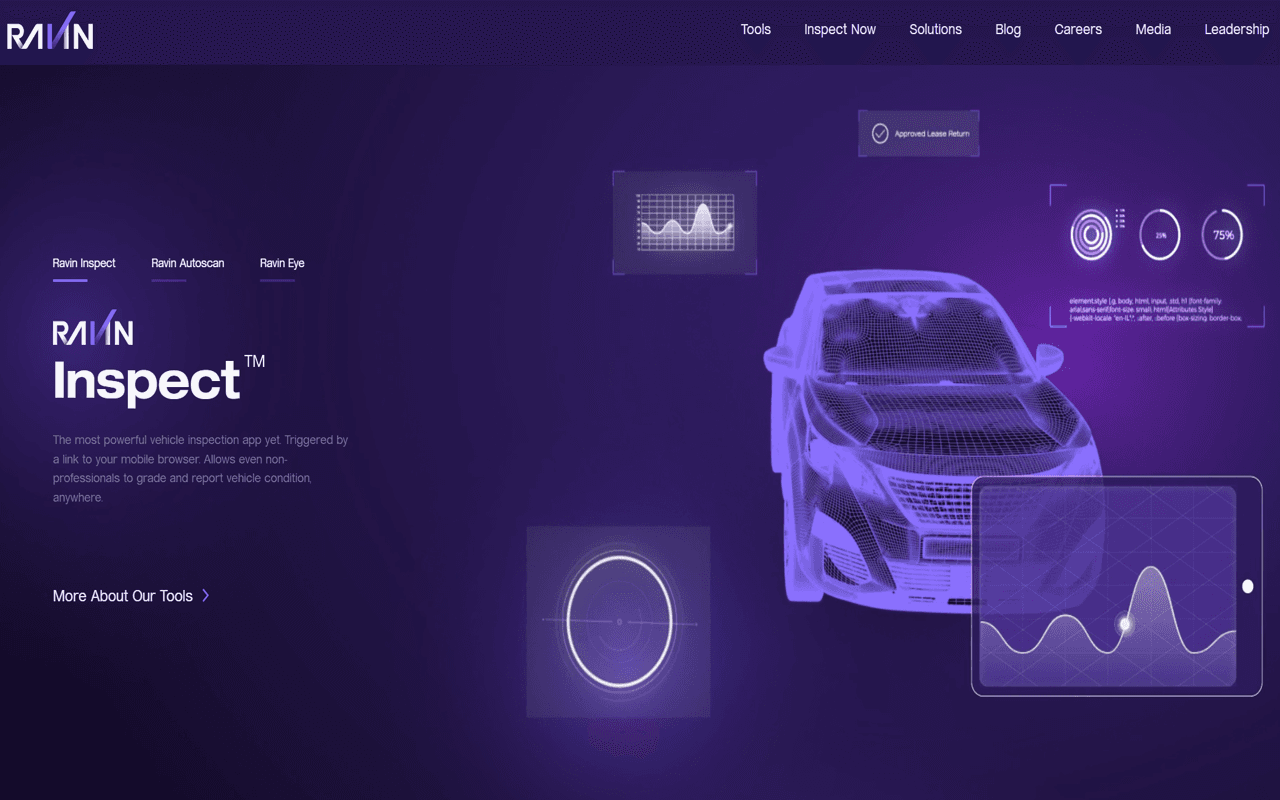Click the Ravin logo in header
This screenshot has height=800, width=1280.
pos(50,33)
